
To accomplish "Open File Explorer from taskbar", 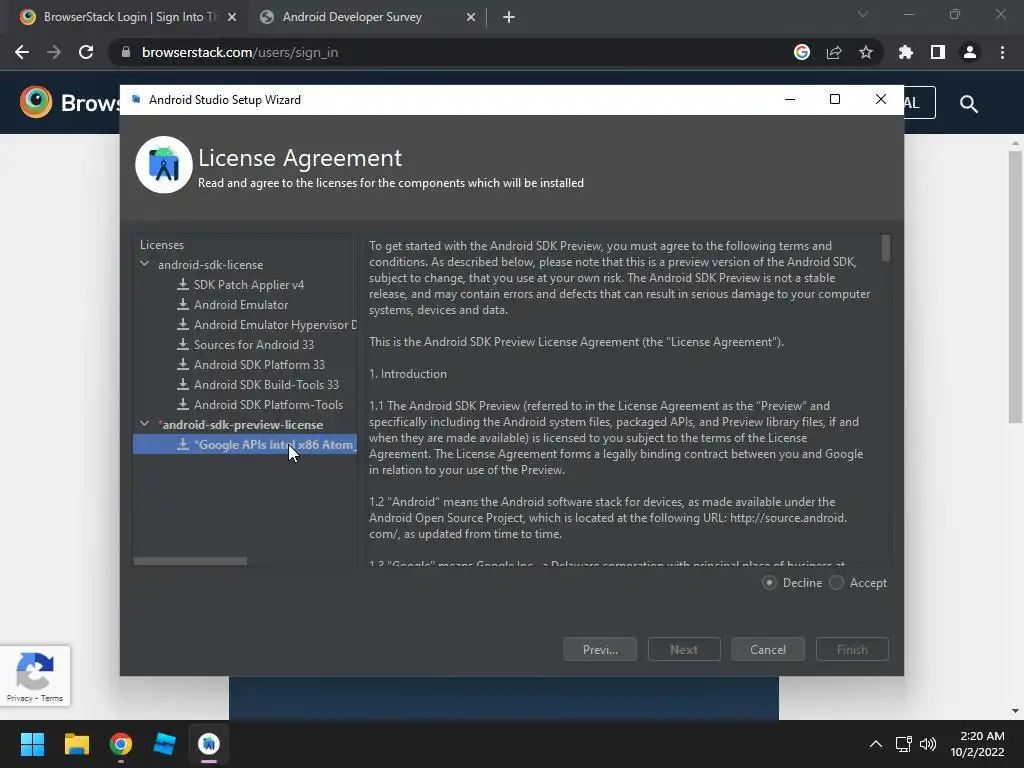I will pos(76,744).
